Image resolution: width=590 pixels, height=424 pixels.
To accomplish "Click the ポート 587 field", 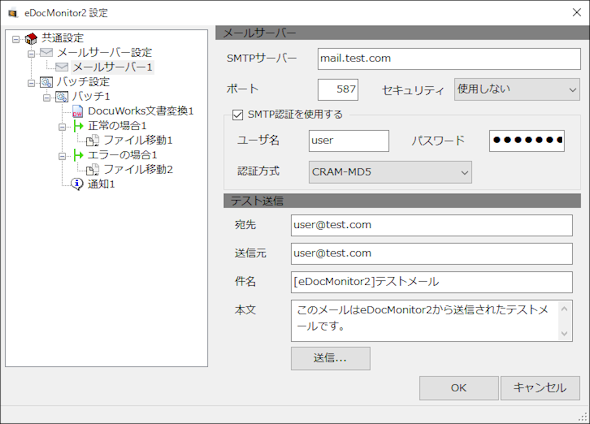I will pyautogui.click(x=338, y=90).
